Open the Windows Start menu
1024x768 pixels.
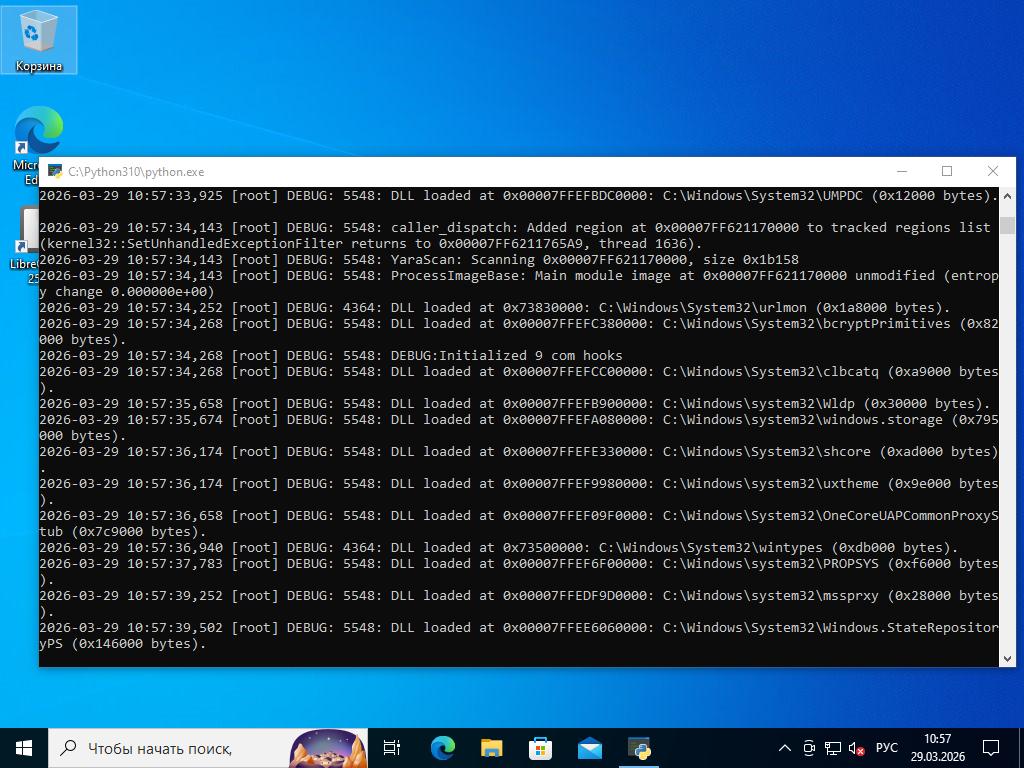pyautogui.click(x=24, y=747)
